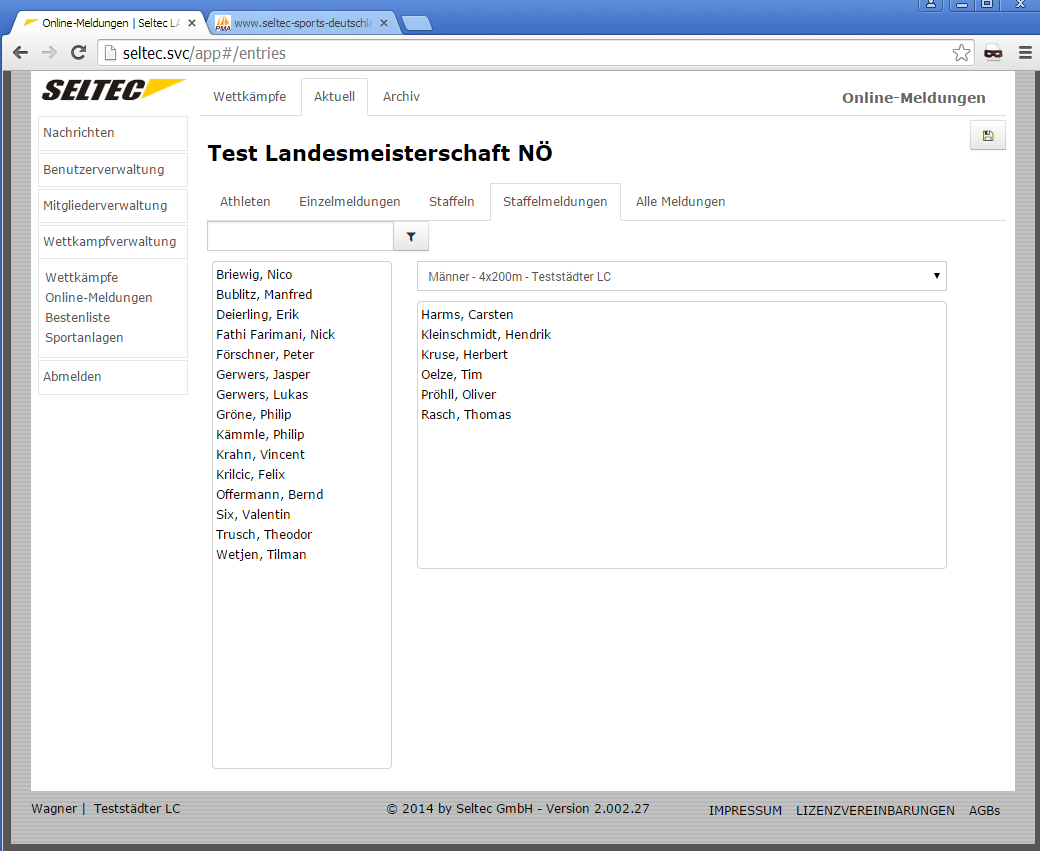Image resolution: width=1040 pixels, height=851 pixels.
Task: Switch to the Einzelmeldungen tab
Action: 349,202
